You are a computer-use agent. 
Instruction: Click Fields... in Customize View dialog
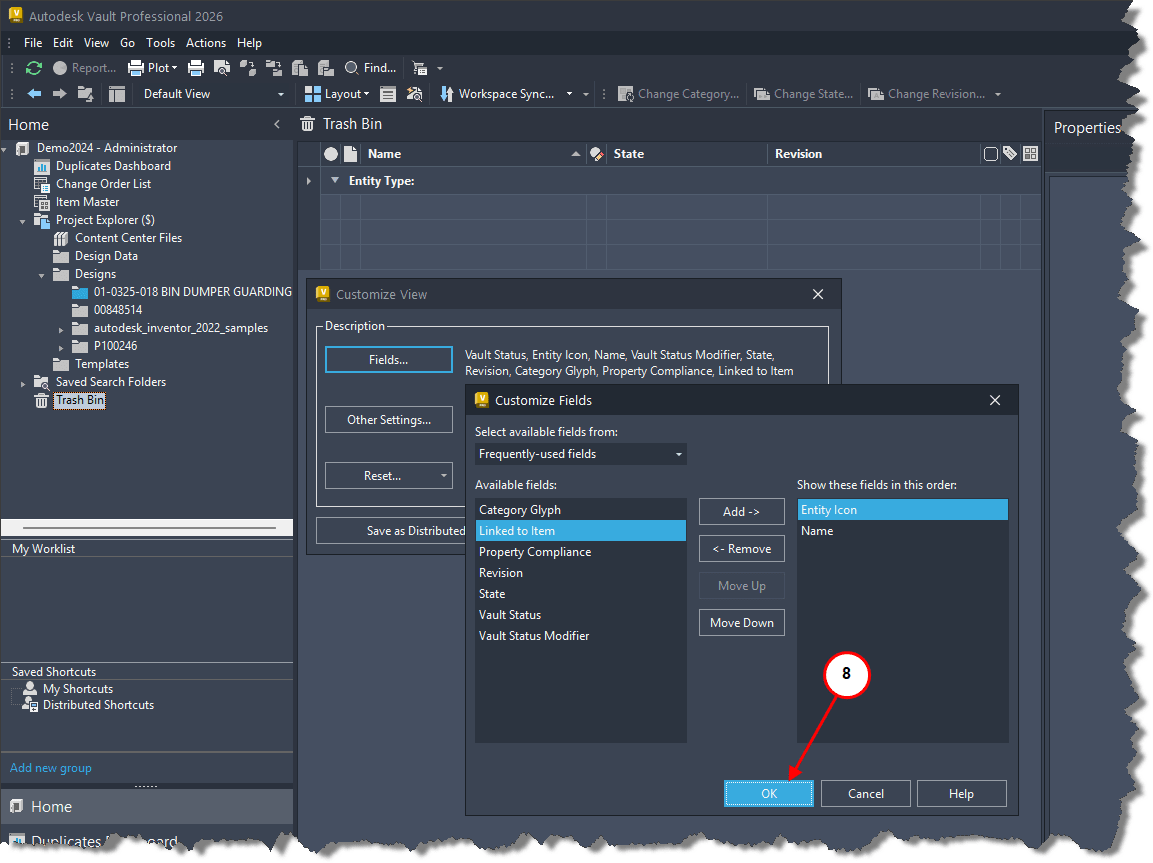[388, 359]
